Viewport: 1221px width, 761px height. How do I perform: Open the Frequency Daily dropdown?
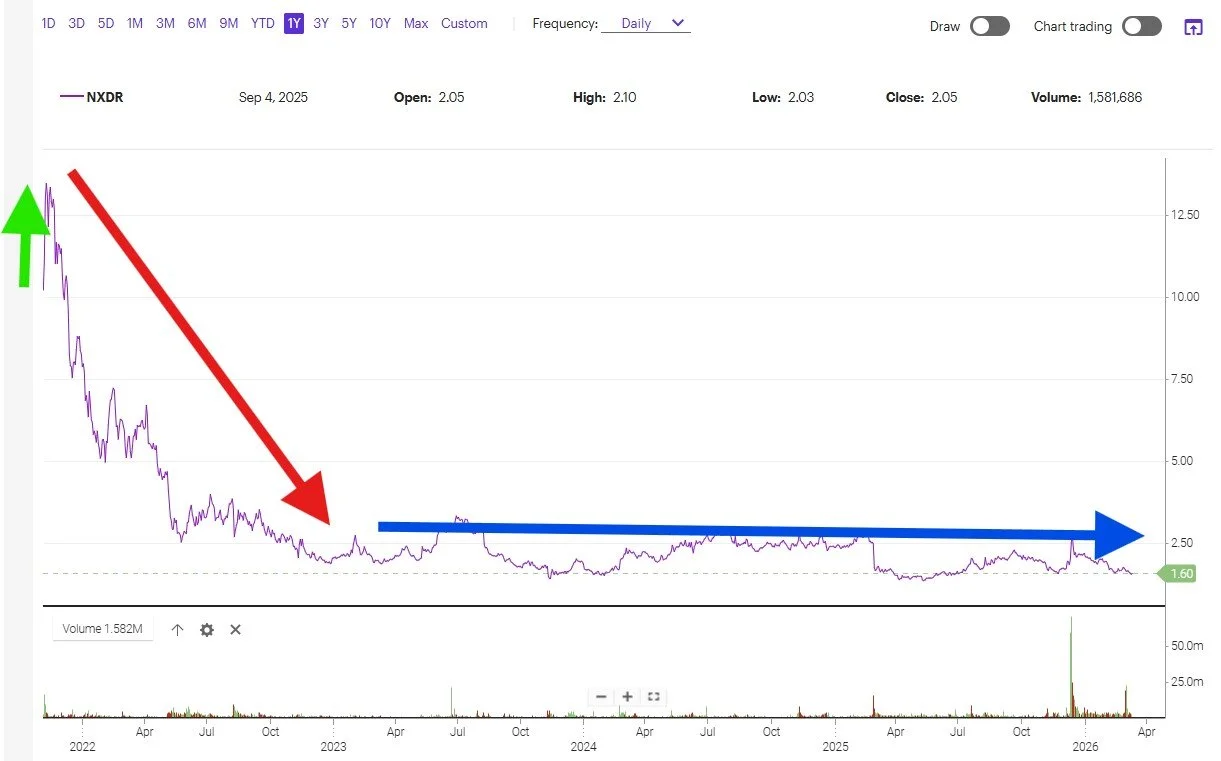click(x=636, y=23)
